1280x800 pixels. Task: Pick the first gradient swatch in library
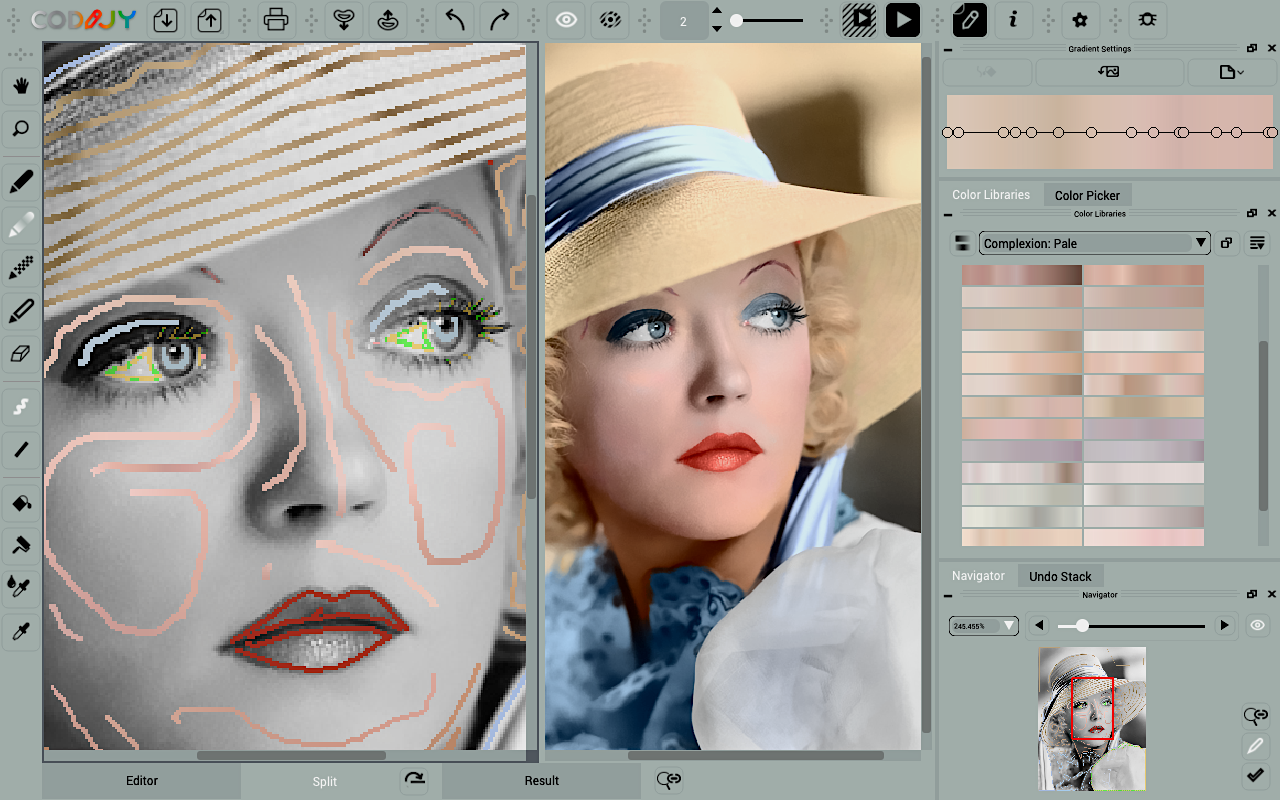pos(1021,275)
